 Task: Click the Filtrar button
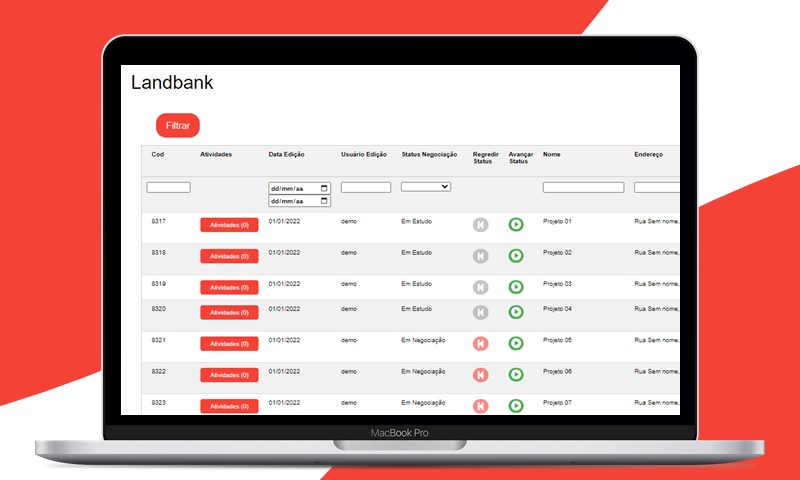click(178, 126)
